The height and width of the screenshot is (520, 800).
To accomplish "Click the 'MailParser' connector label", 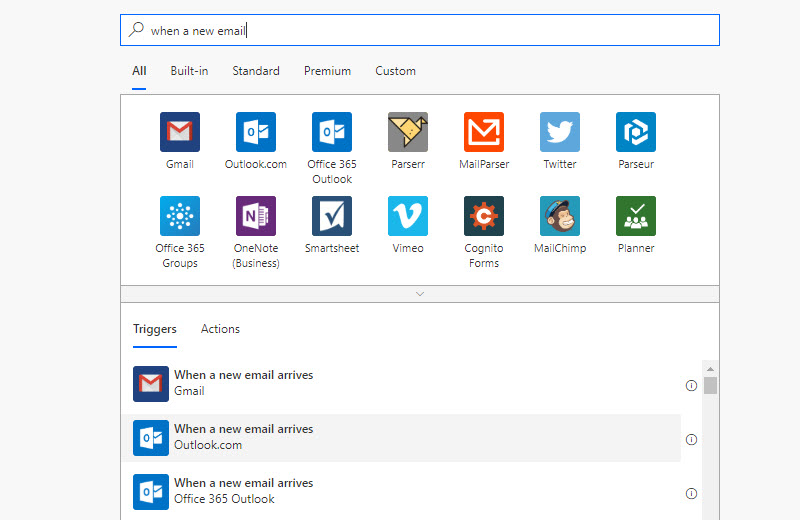I will point(484,164).
